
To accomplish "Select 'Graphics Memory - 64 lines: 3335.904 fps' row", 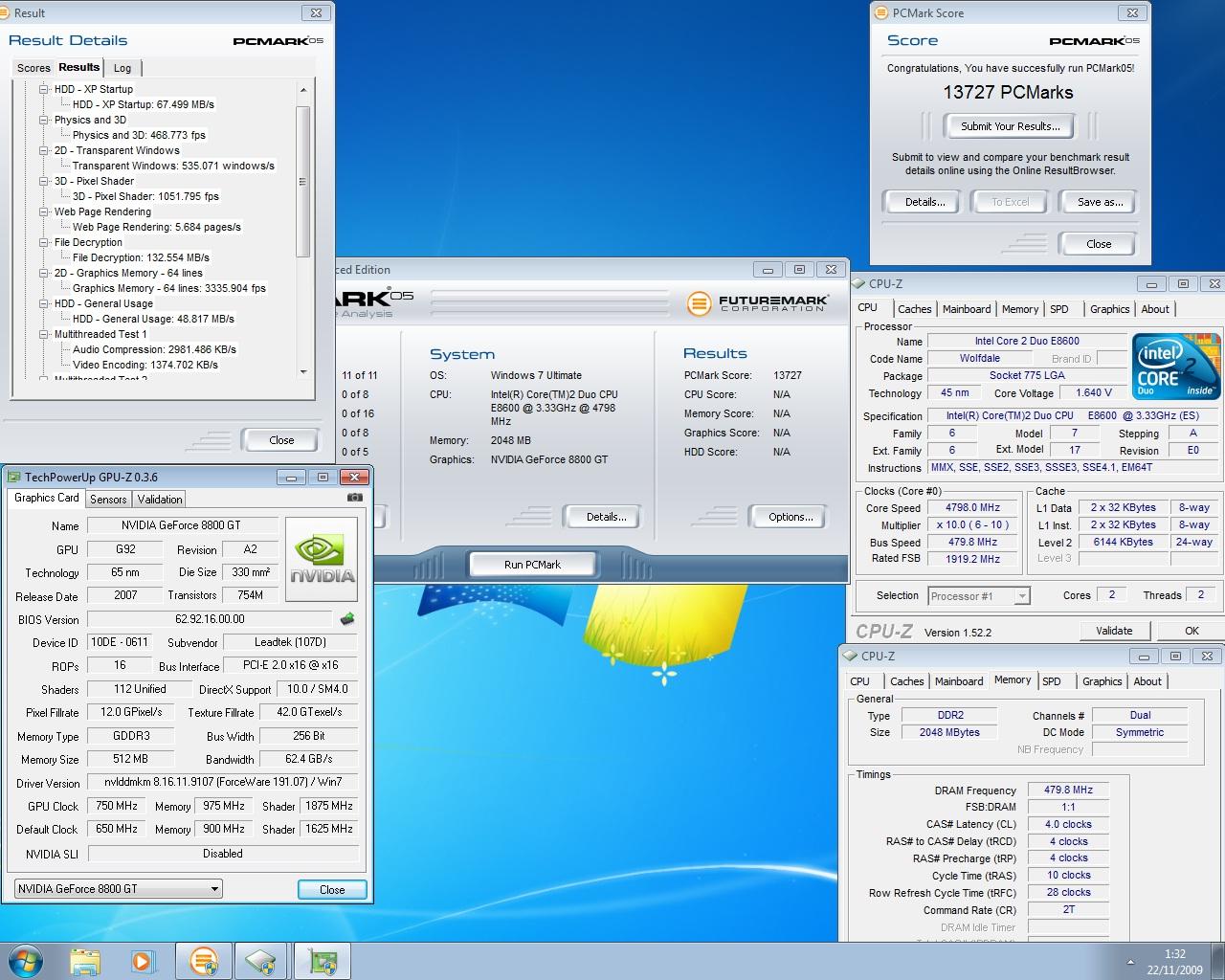I will tap(169, 288).
